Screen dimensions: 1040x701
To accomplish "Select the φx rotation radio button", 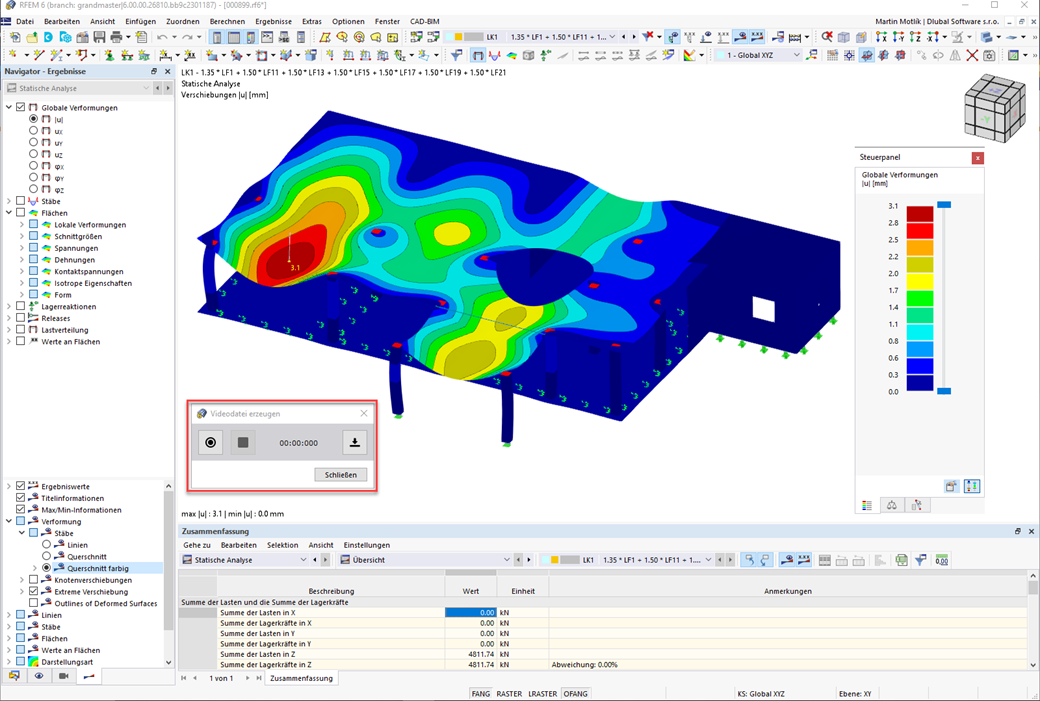I will (x=33, y=166).
